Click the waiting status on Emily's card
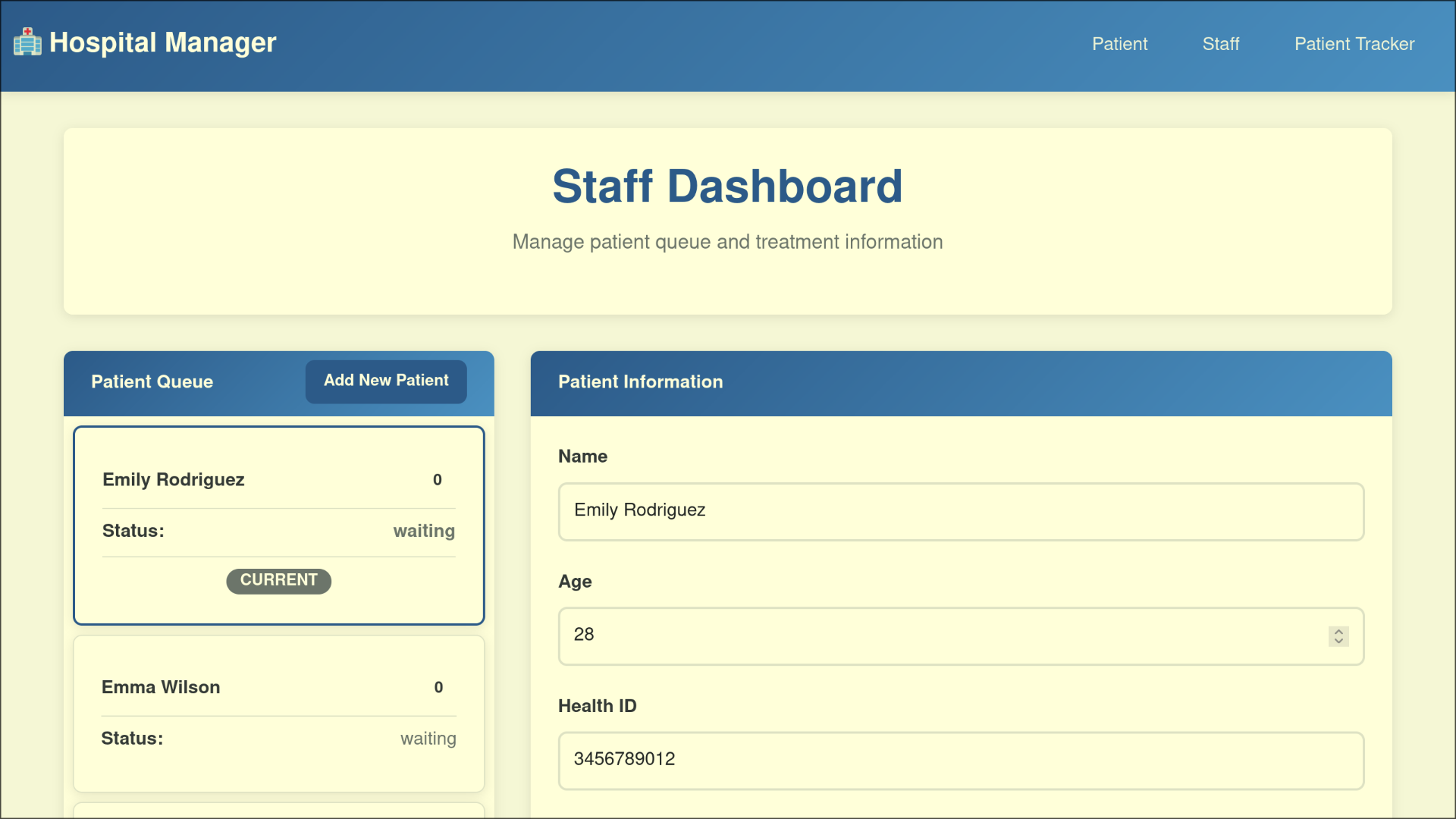This screenshot has height=819, width=1456. tap(424, 531)
